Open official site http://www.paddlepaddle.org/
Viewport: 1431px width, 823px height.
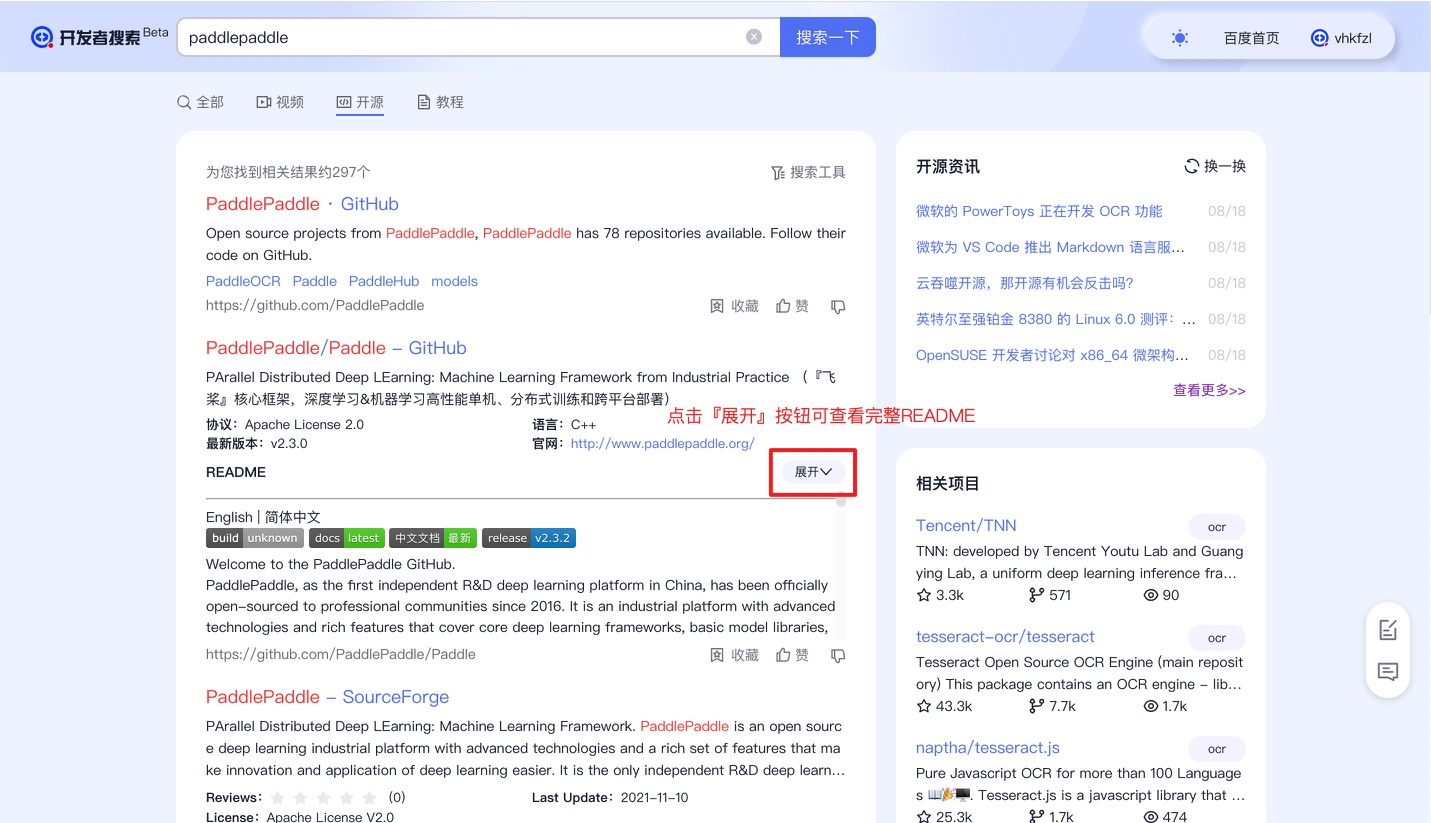(662, 443)
